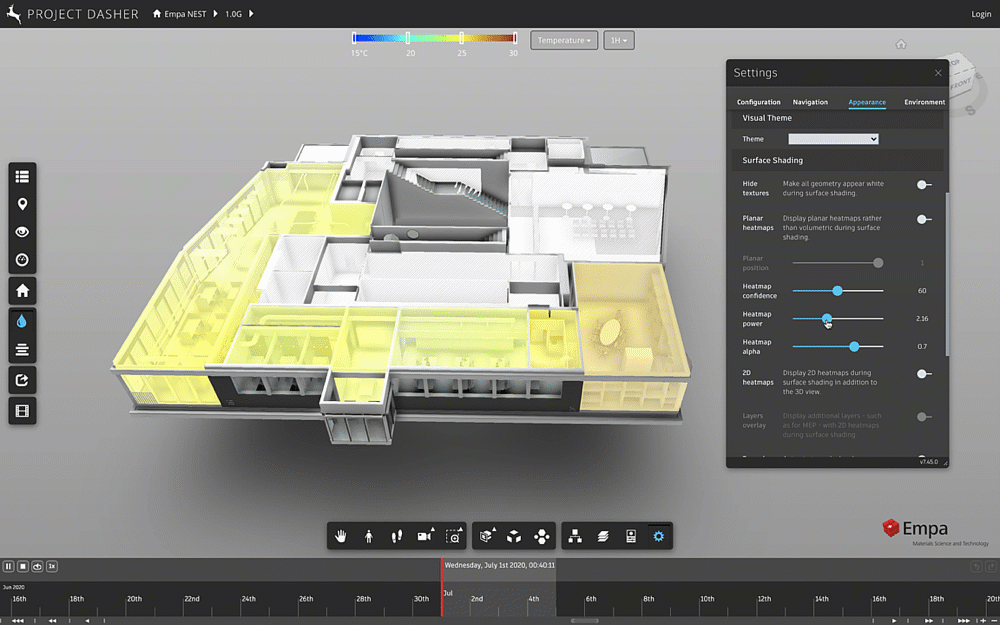The image size is (1000, 625).
Task: Click the layers icon in the bottom toolbar
Action: pos(602,535)
